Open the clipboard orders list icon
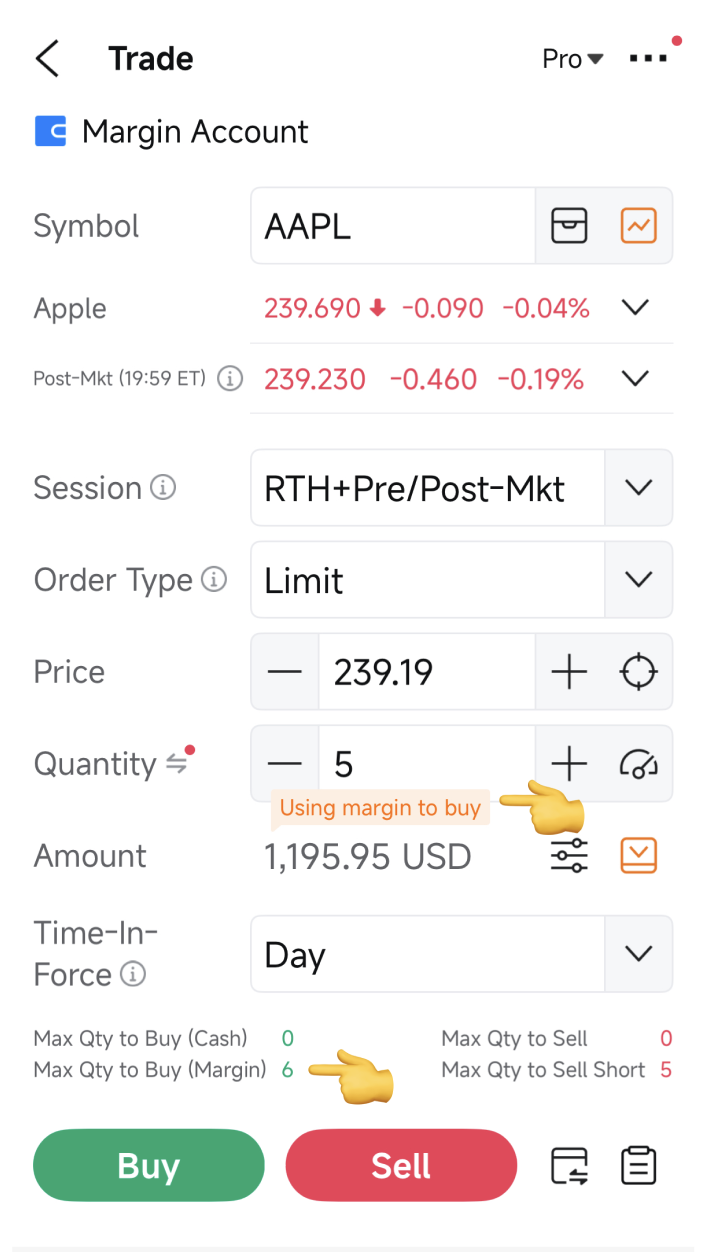Viewport: 716px width, 1252px height. tap(638, 1166)
